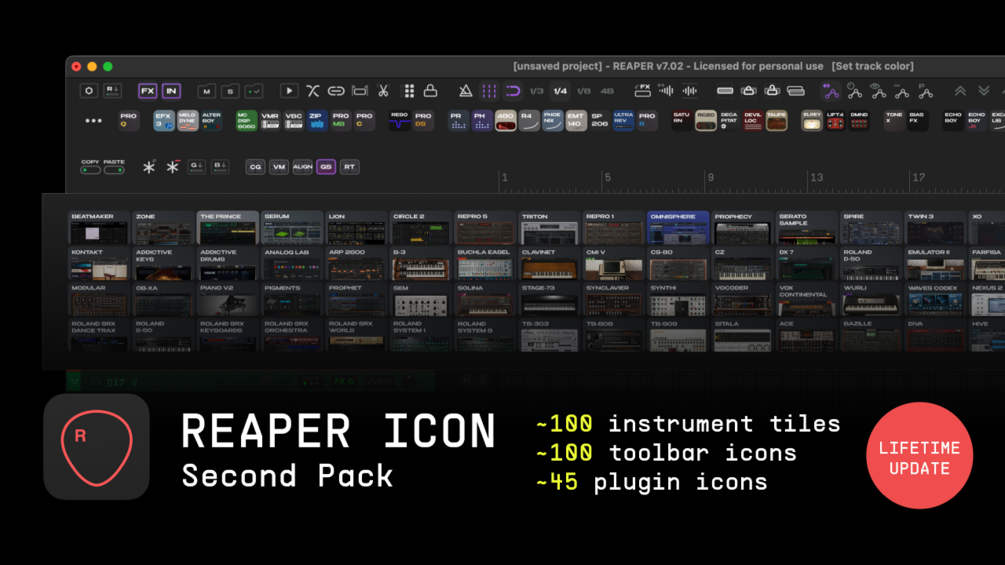The image size is (1005, 565).
Task: Toggle the IN toolbar button
Action: [x=171, y=91]
